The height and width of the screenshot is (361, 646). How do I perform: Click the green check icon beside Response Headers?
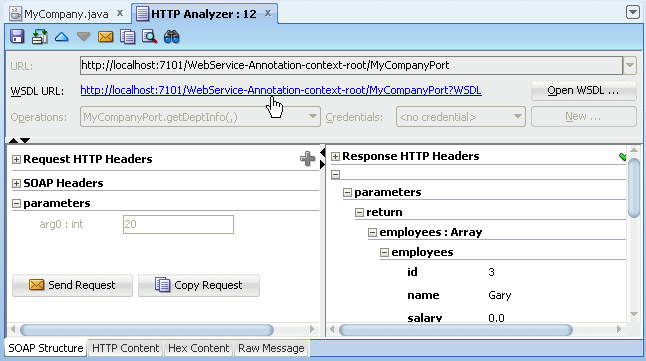tap(622, 157)
